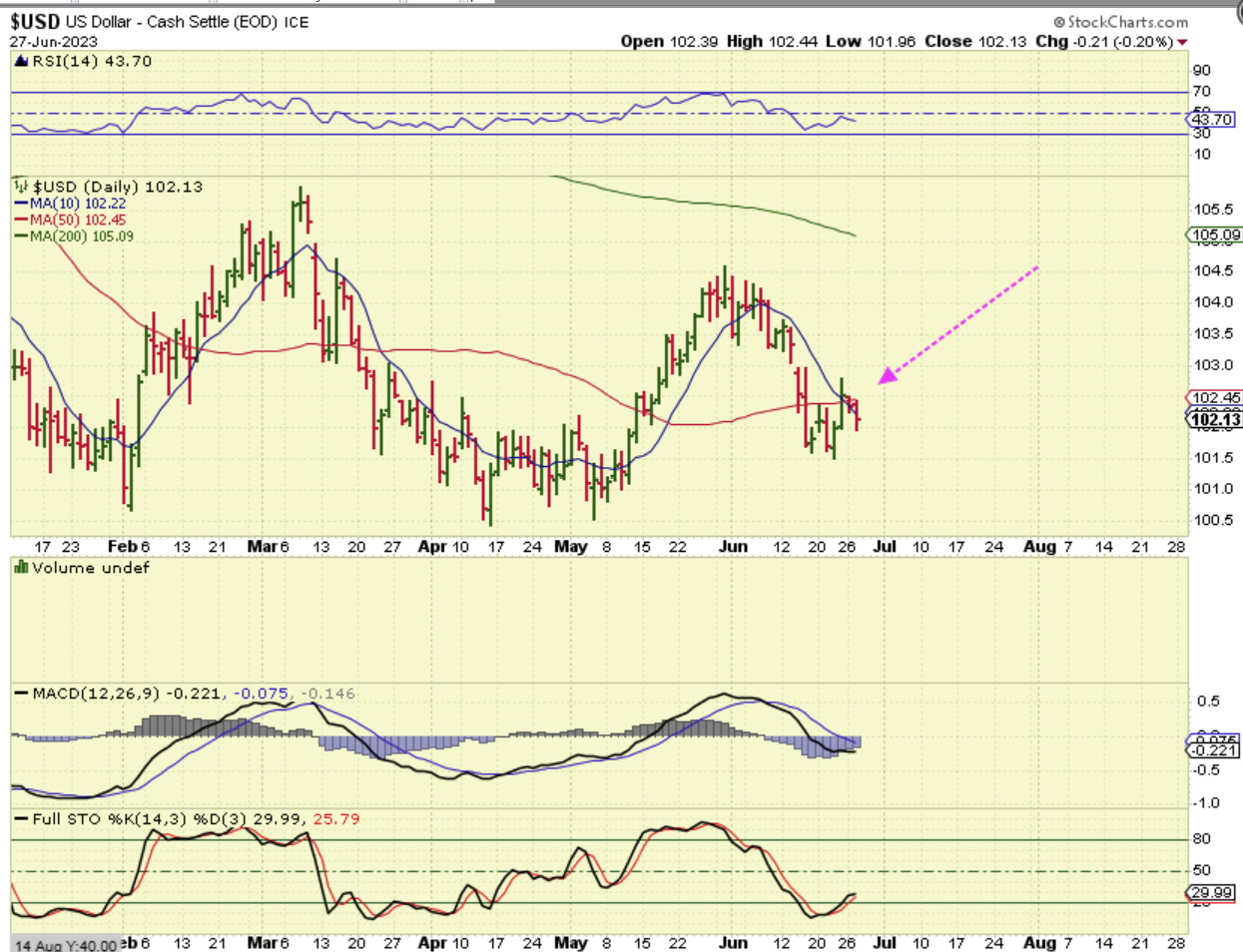
Task: Click the MA(50) 102.45 legend entry
Action: click(x=78, y=220)
